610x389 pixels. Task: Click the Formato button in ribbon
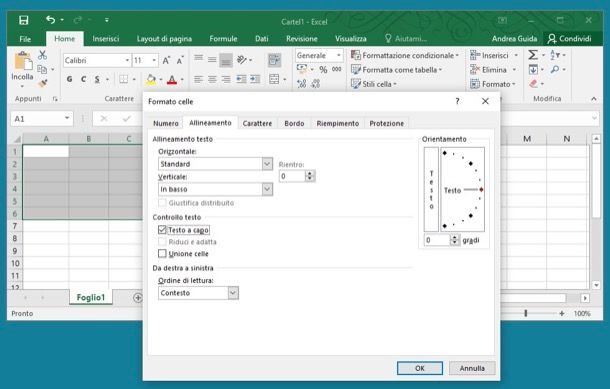point(493,84)
